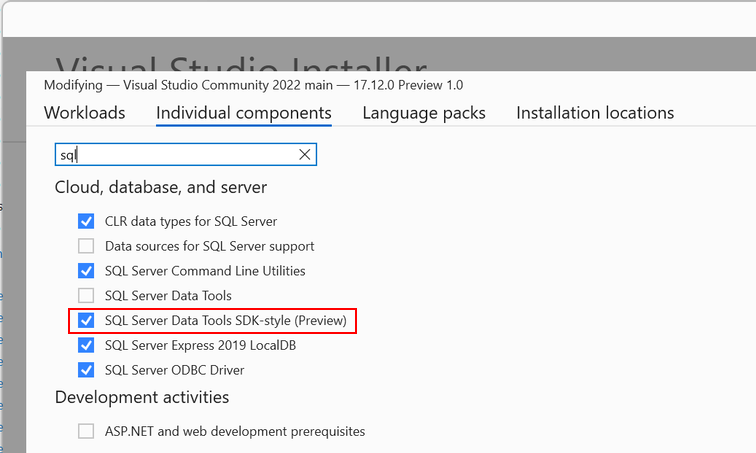Switch to the Workloads tab
This screenshot has width=756, height=453.
pyautogui.click(x=85, y=113)
